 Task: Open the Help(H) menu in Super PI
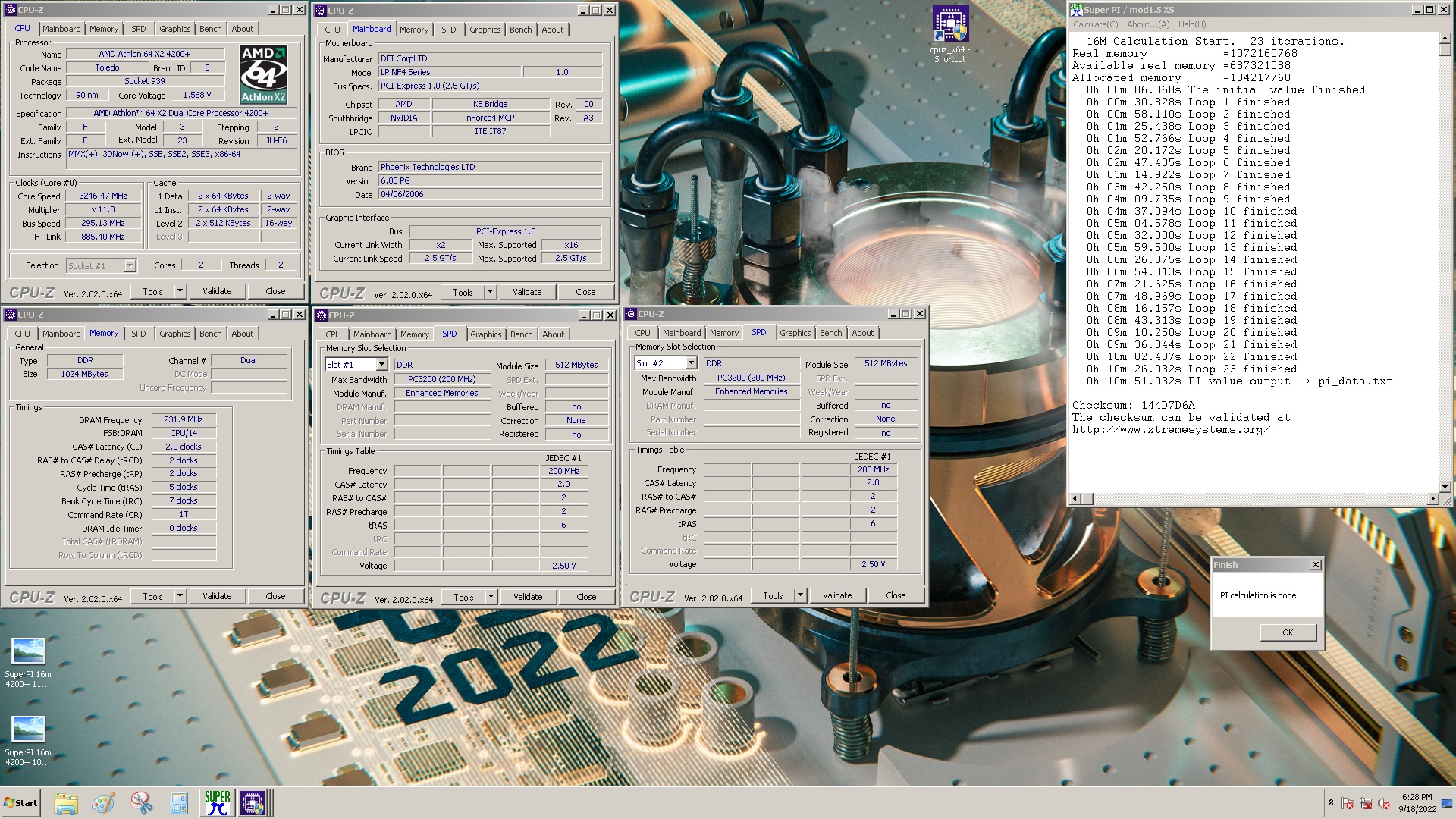coord(1192,24)
